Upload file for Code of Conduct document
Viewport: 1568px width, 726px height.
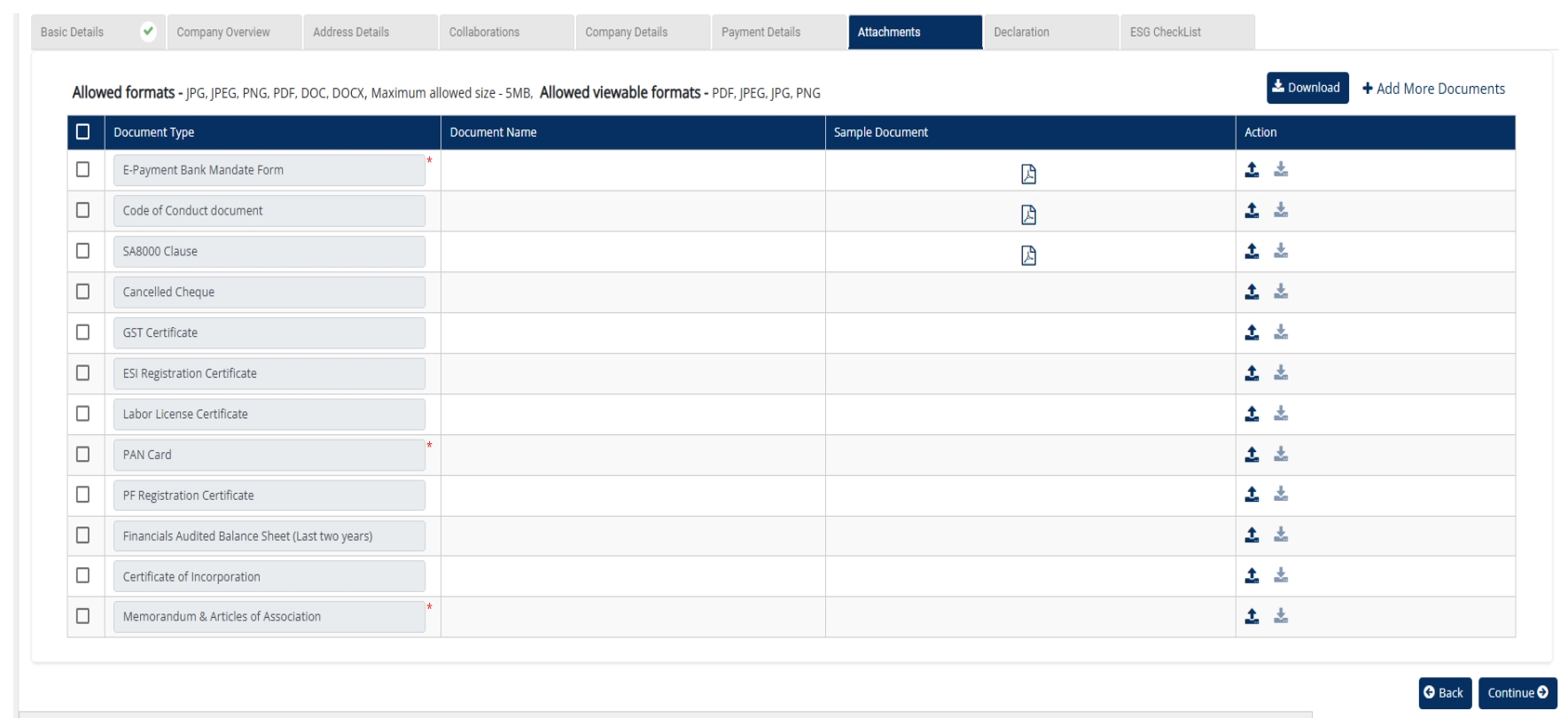point(1252,210)
